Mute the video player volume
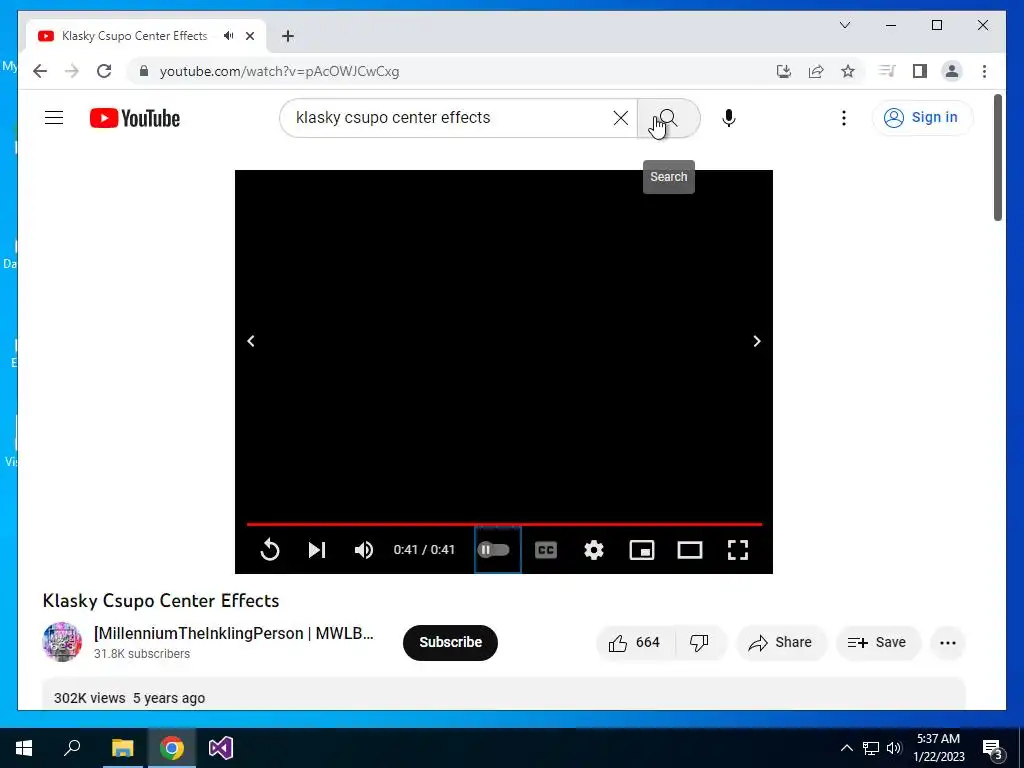The width and height of the screenshot is (1024, 768). coord(364,550)
